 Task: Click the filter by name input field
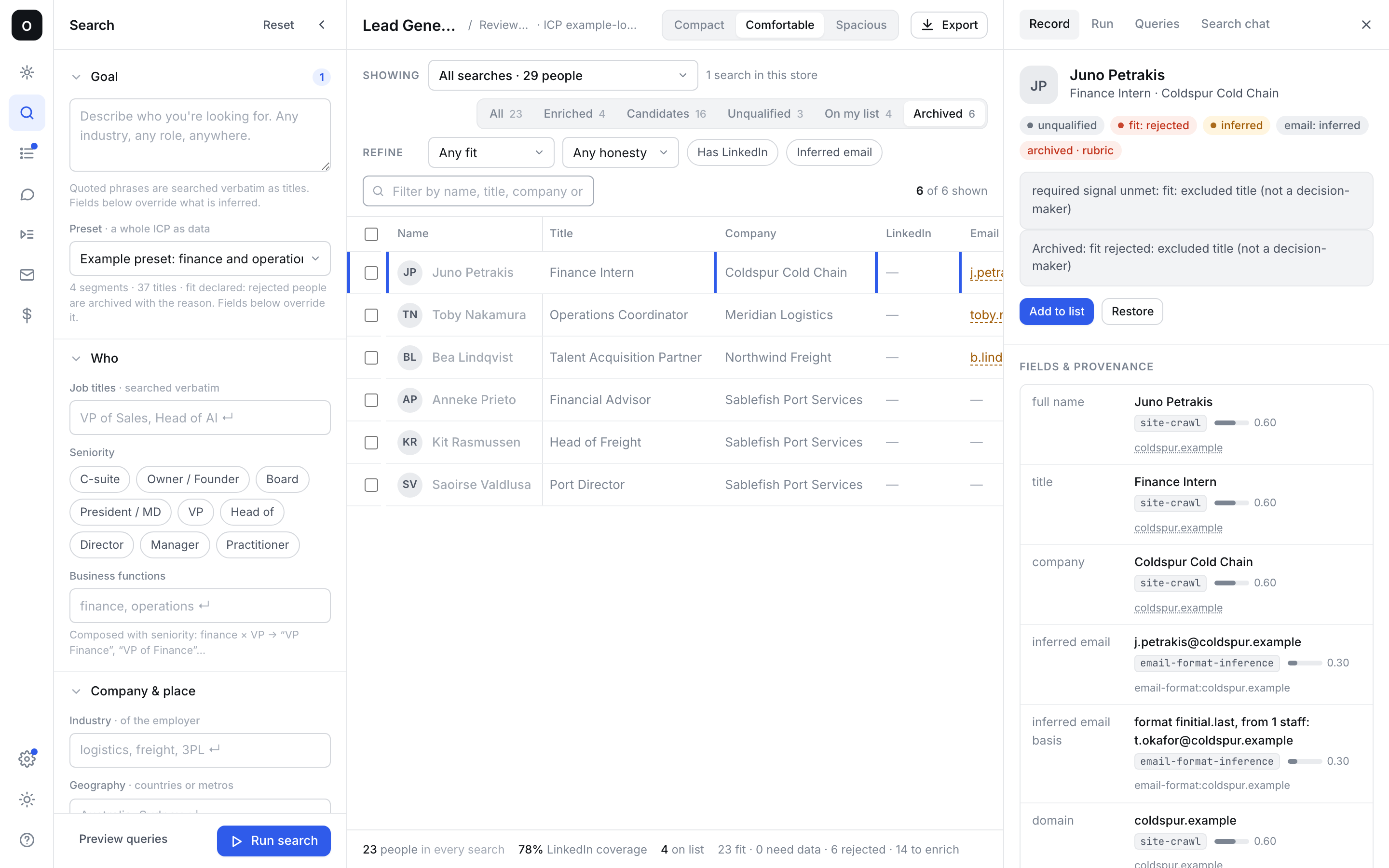(478, 191)
